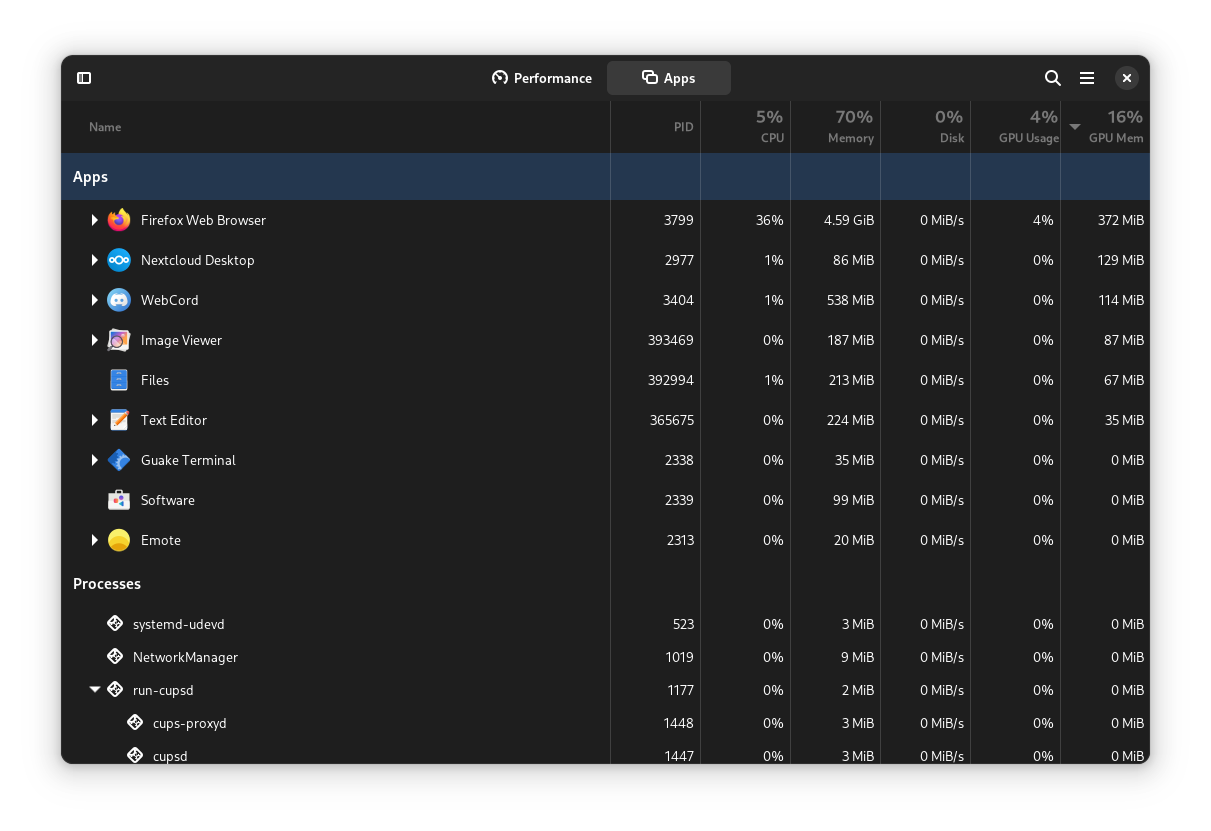Click Firefox GPU memory 372 MiB
The width and height of the screenshot is (1211, 831).
(x=1121, y=220)
